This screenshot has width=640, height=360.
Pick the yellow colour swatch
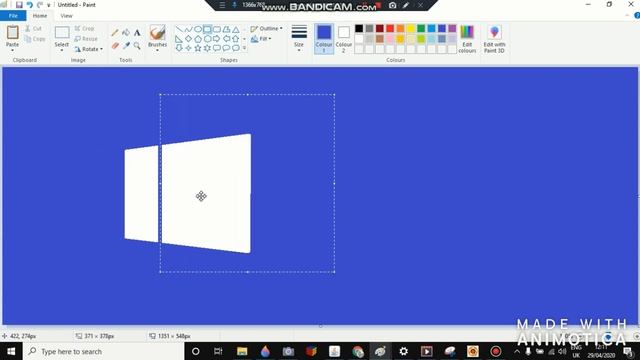(411, 29)
